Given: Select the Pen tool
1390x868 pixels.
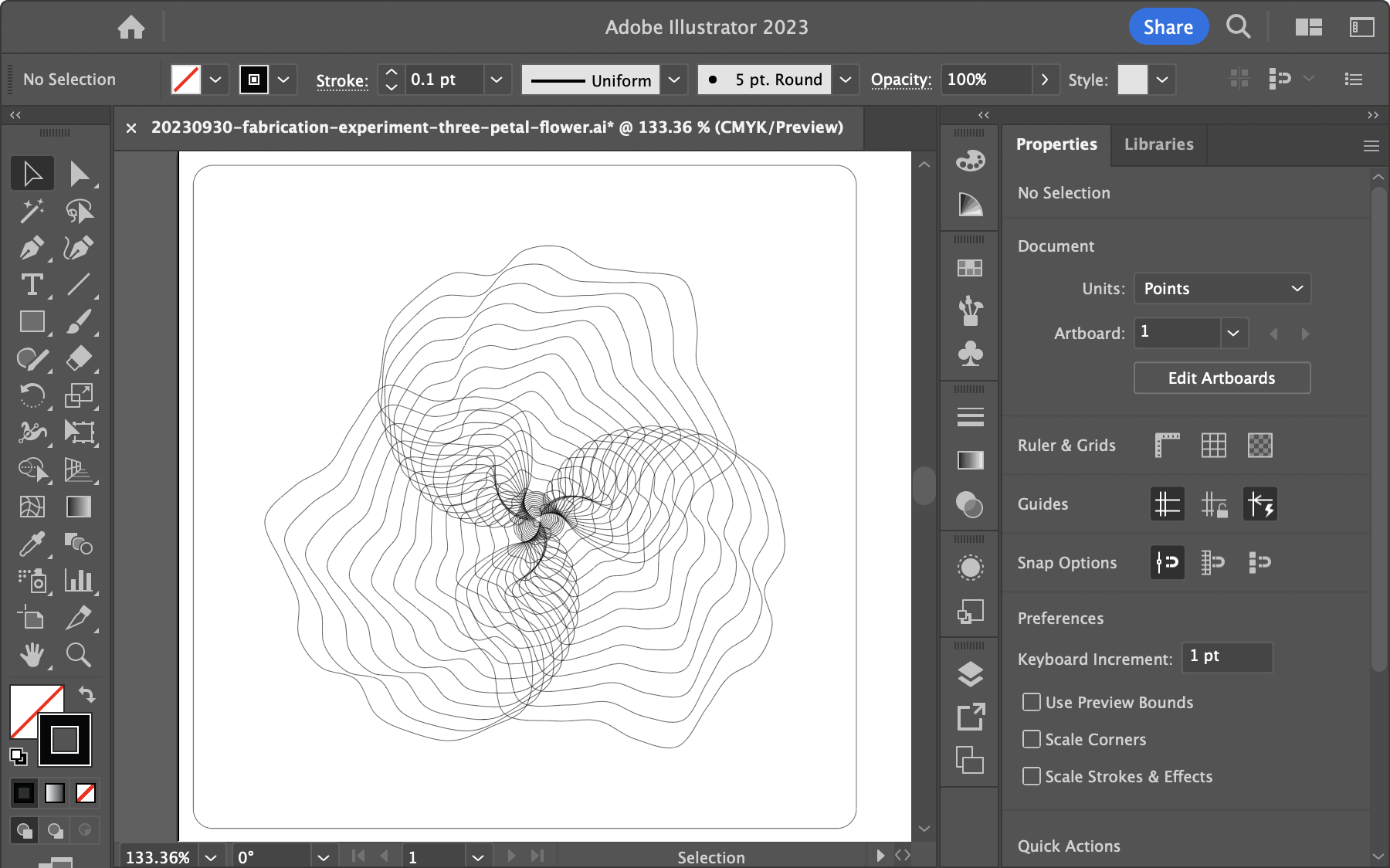Looking at the screenshot, I should click(32, 248).
